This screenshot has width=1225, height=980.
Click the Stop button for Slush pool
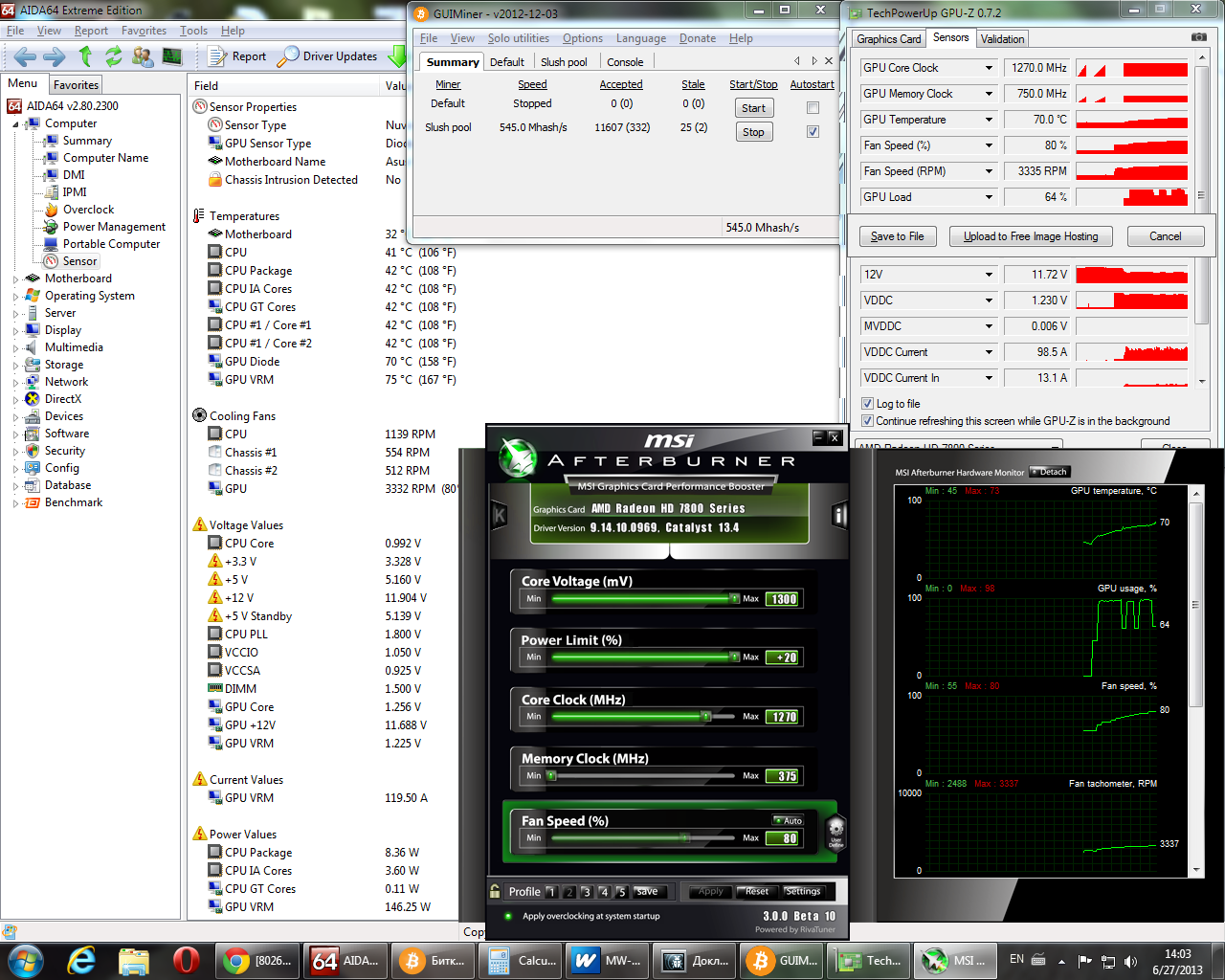click(x=753, y=132)
